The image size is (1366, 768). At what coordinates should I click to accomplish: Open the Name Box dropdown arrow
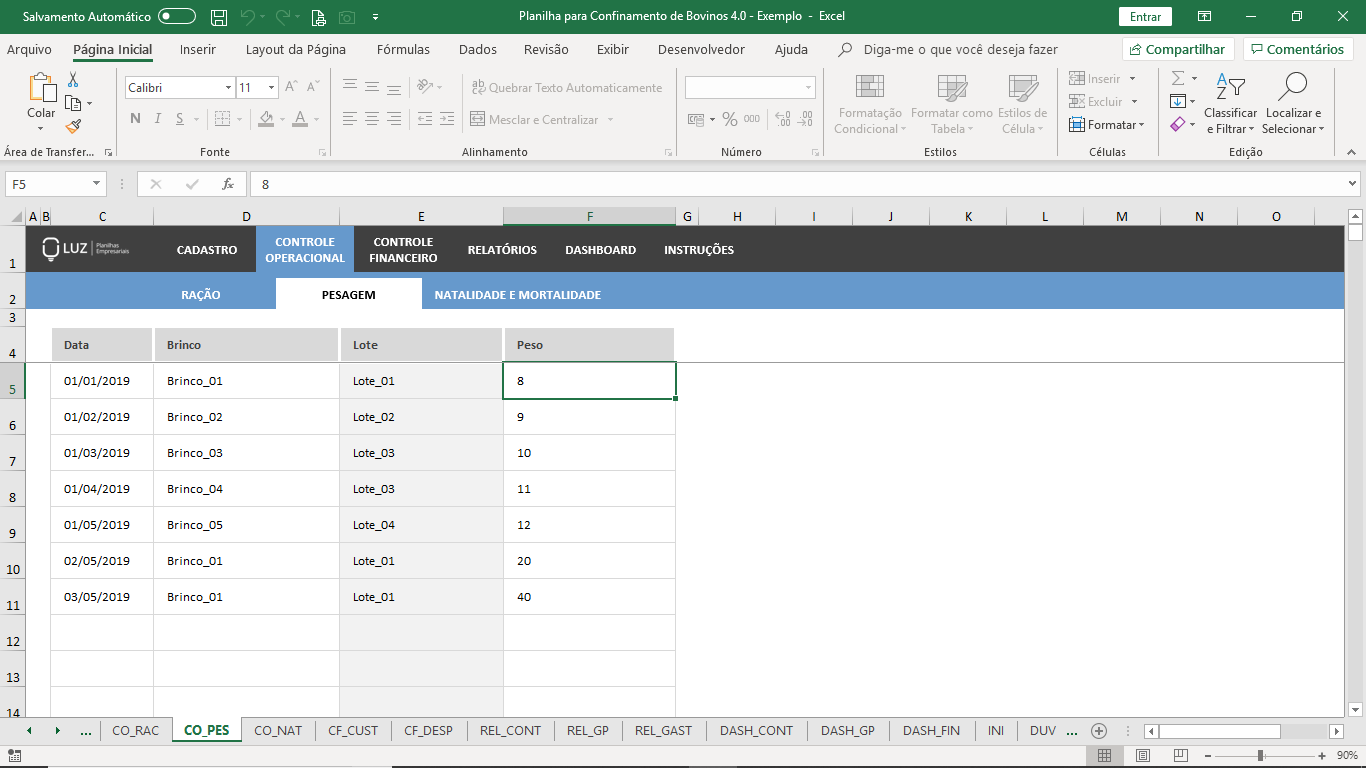click(97, 184)
